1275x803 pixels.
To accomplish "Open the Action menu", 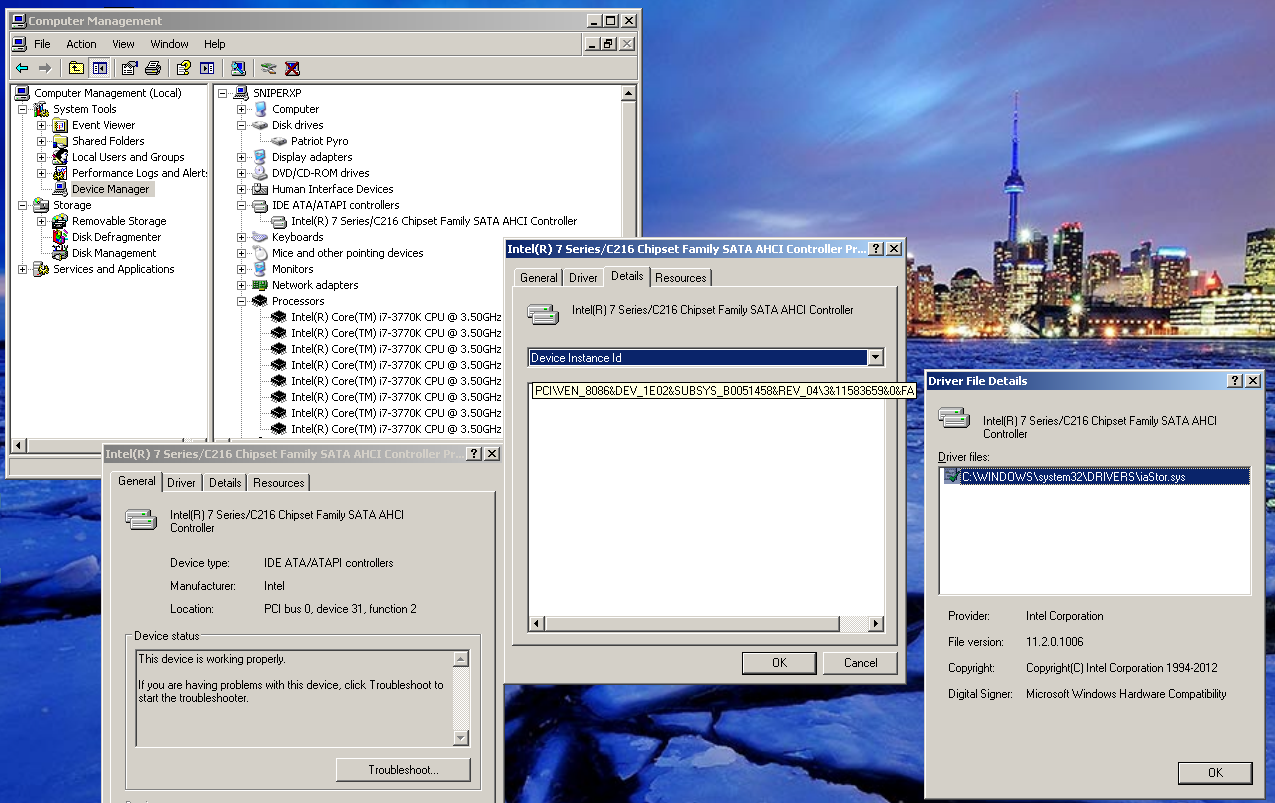I will (x=81, y=44).
